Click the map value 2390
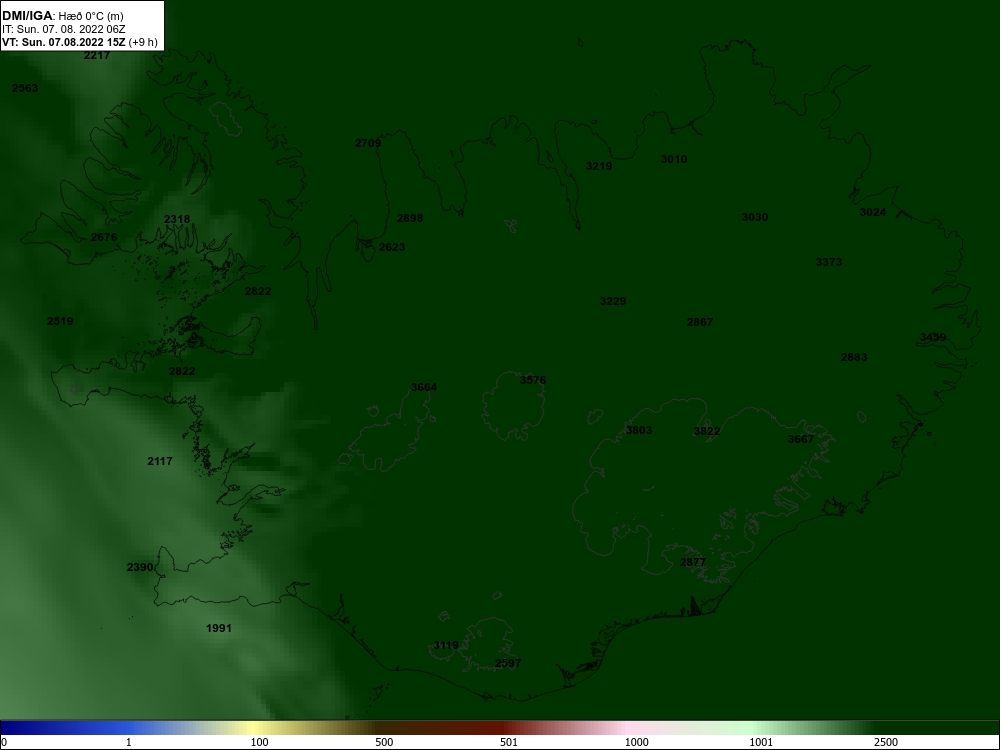The image size is (1000, 750). tap(140, 568)
